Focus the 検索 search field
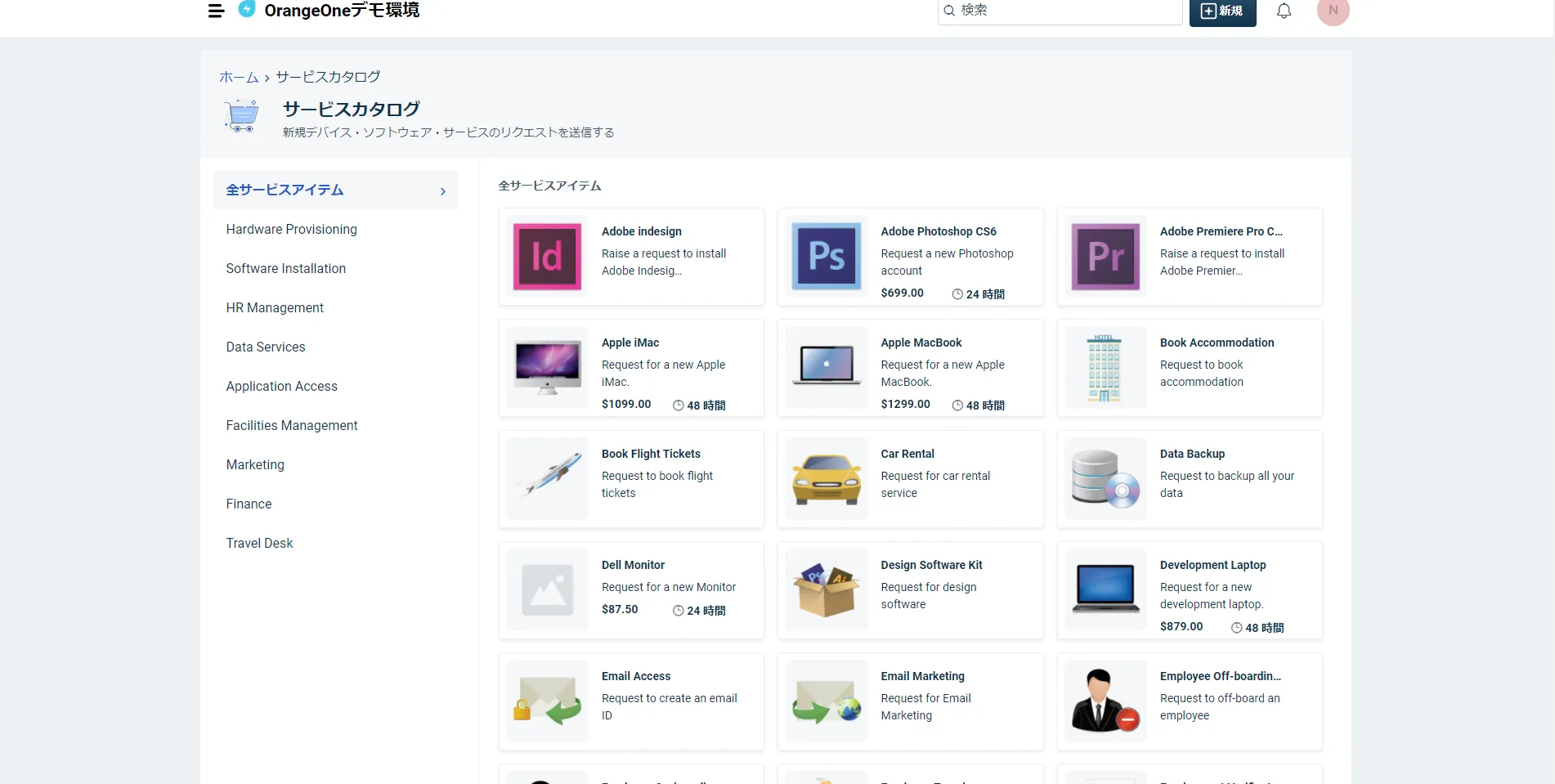 tap(1060, 11)
